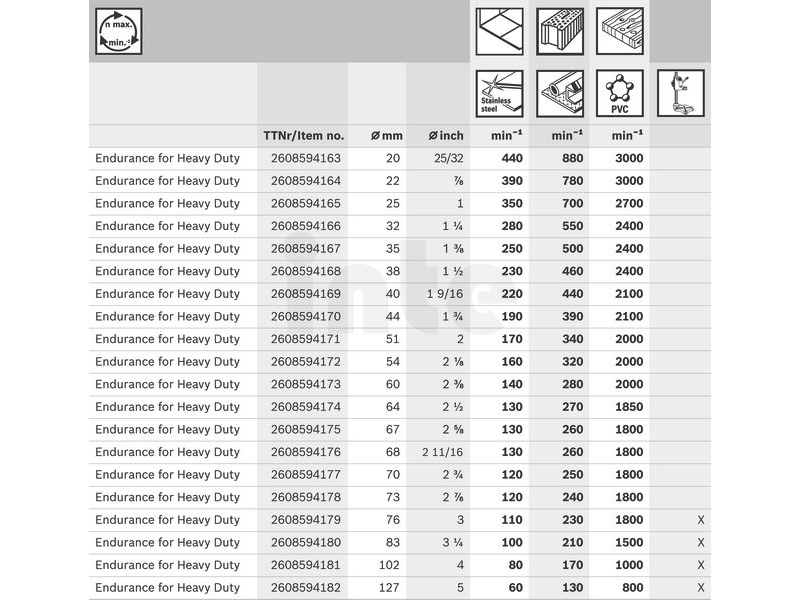The image size is (800, 600).
Task: Click the TTNr/Item no. column header
Action: click(x=303, y=136)
